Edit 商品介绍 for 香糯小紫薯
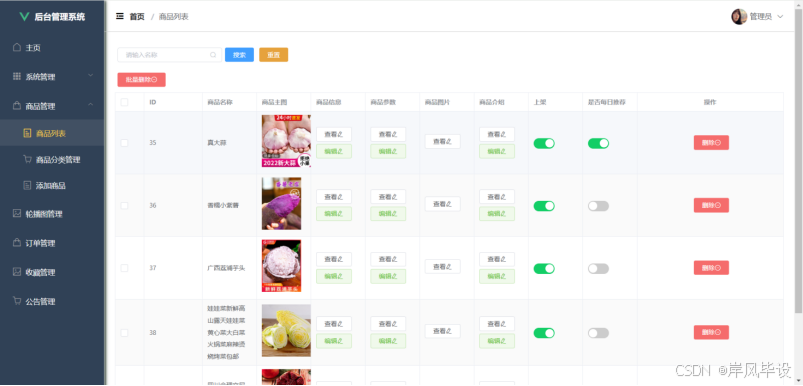Image resolution: width=803 pixels, height=386 pixels. click(497, 214)
